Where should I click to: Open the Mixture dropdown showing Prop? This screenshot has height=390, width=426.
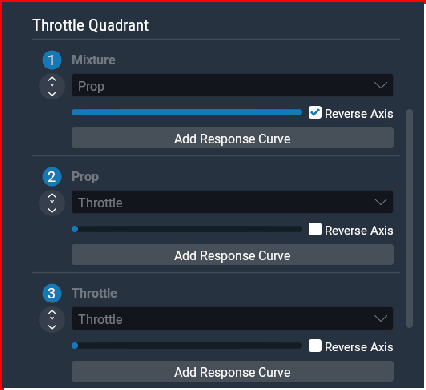pos(232,85)
